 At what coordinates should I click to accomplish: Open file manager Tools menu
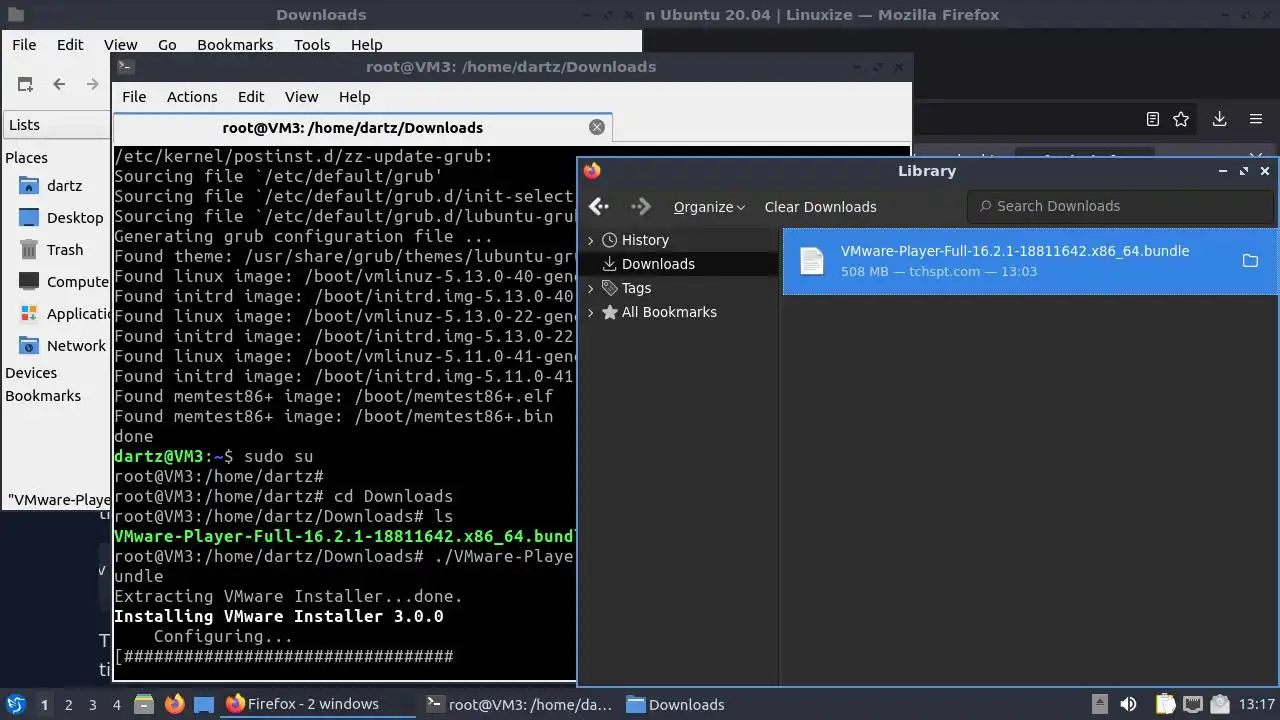pyautogui.click(x=312, y=45)
